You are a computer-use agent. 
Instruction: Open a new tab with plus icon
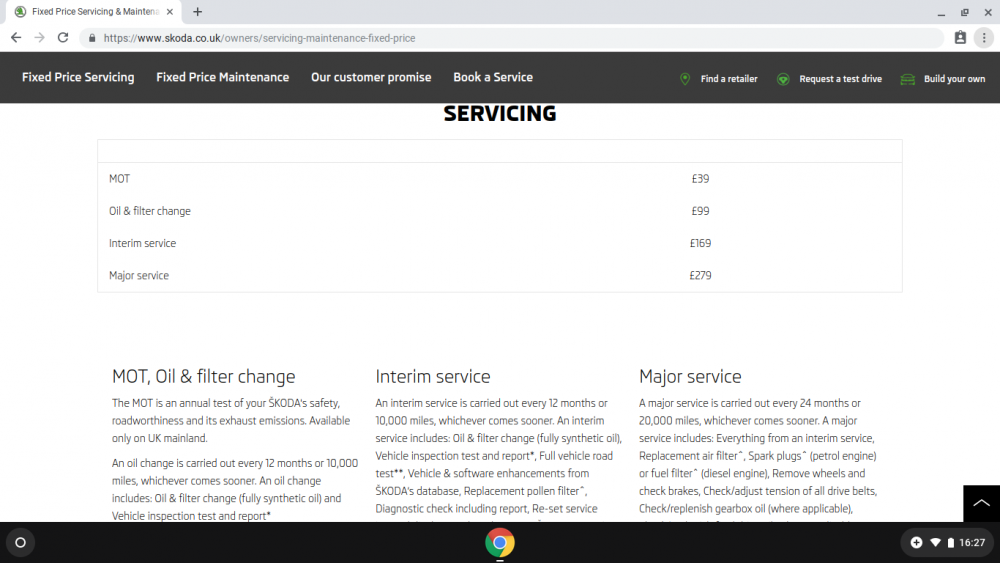coord(198,11)
